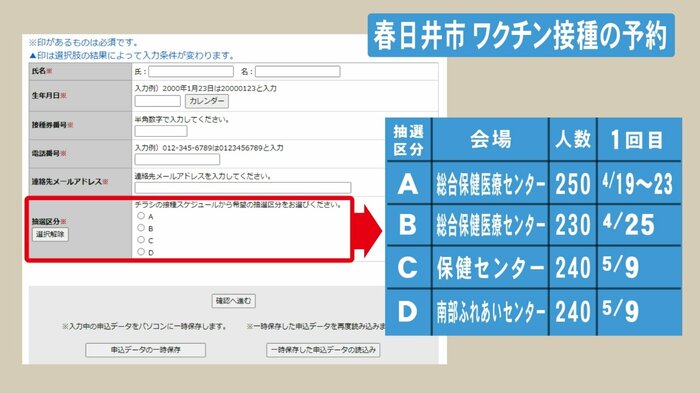Focus the 接種券番号 input field
Viewport: 700px width, 393px height.
(x=161, y=131)
